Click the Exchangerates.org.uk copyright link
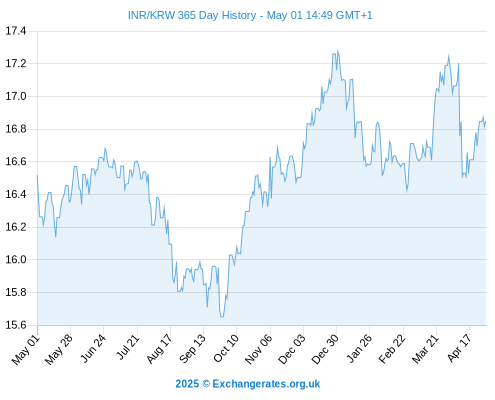The height and width of the screenshot is (400, 495). point(266,384)
